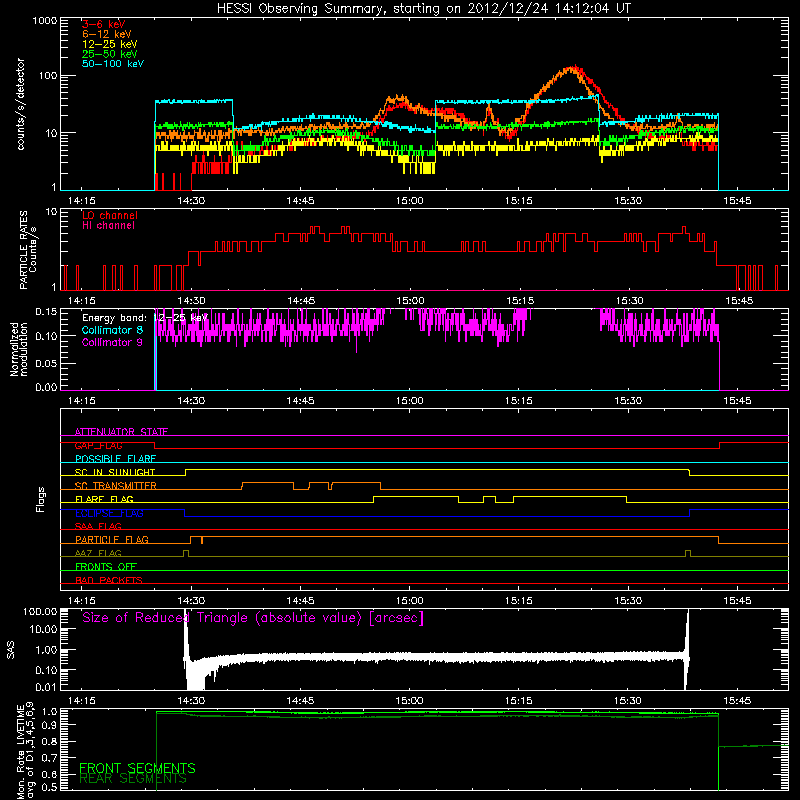Click the FRONTS_OFF flag label
800x800 pixels.
click(x=106, y=567)
